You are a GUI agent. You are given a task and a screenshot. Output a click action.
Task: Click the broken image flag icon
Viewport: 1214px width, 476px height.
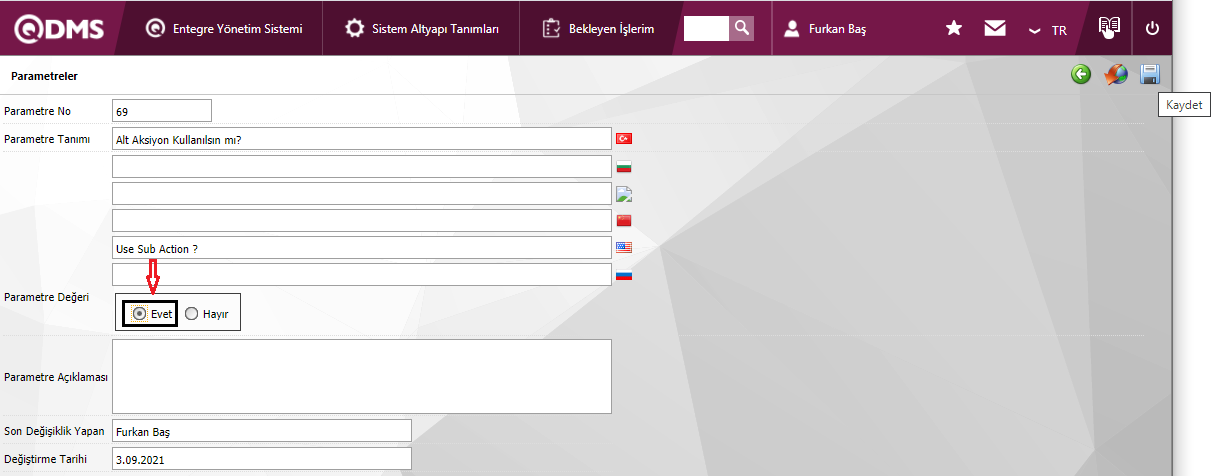click(x=624, y=193)
